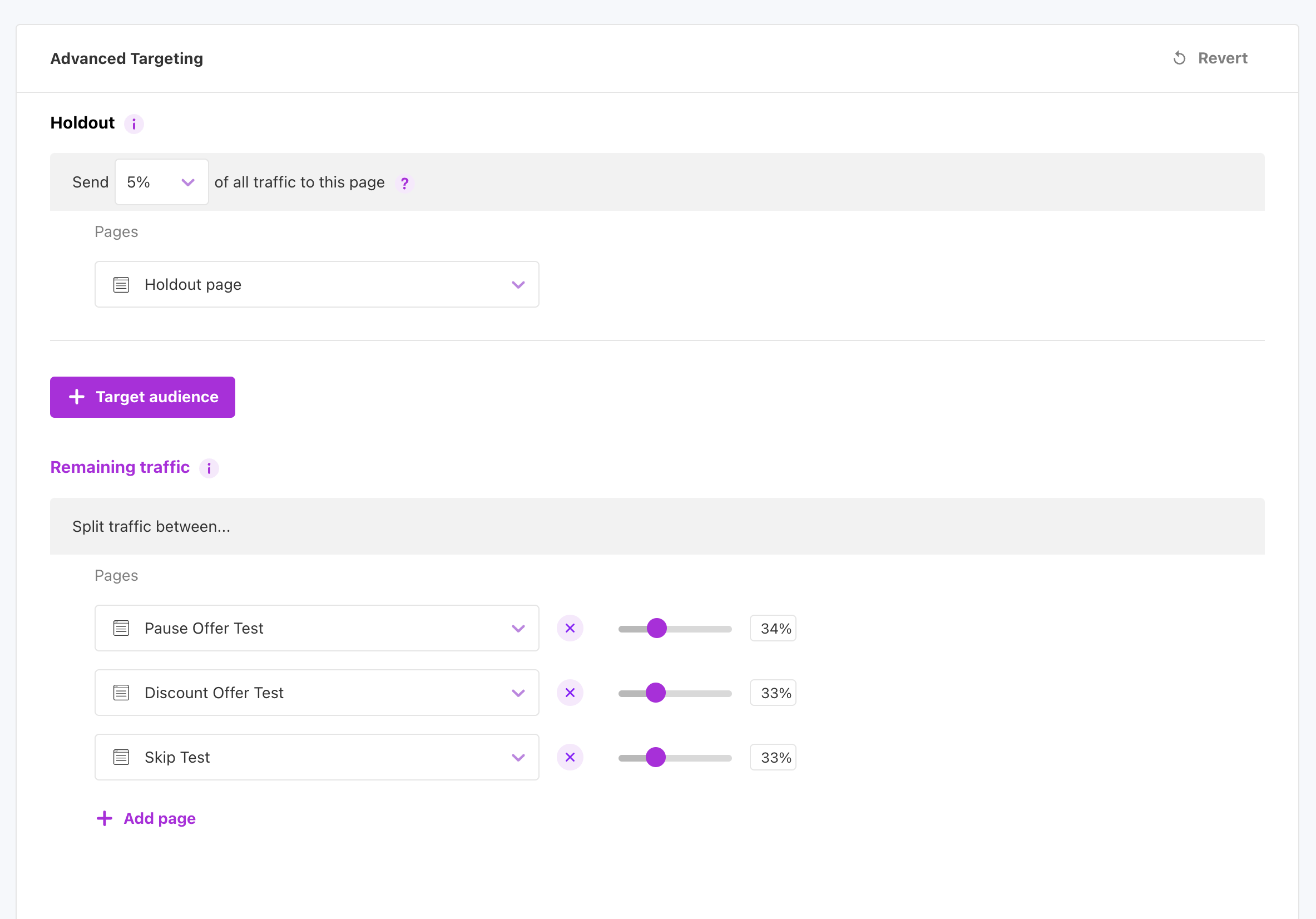
Task: Remove the Skip Test page
Action: (570, 757)
